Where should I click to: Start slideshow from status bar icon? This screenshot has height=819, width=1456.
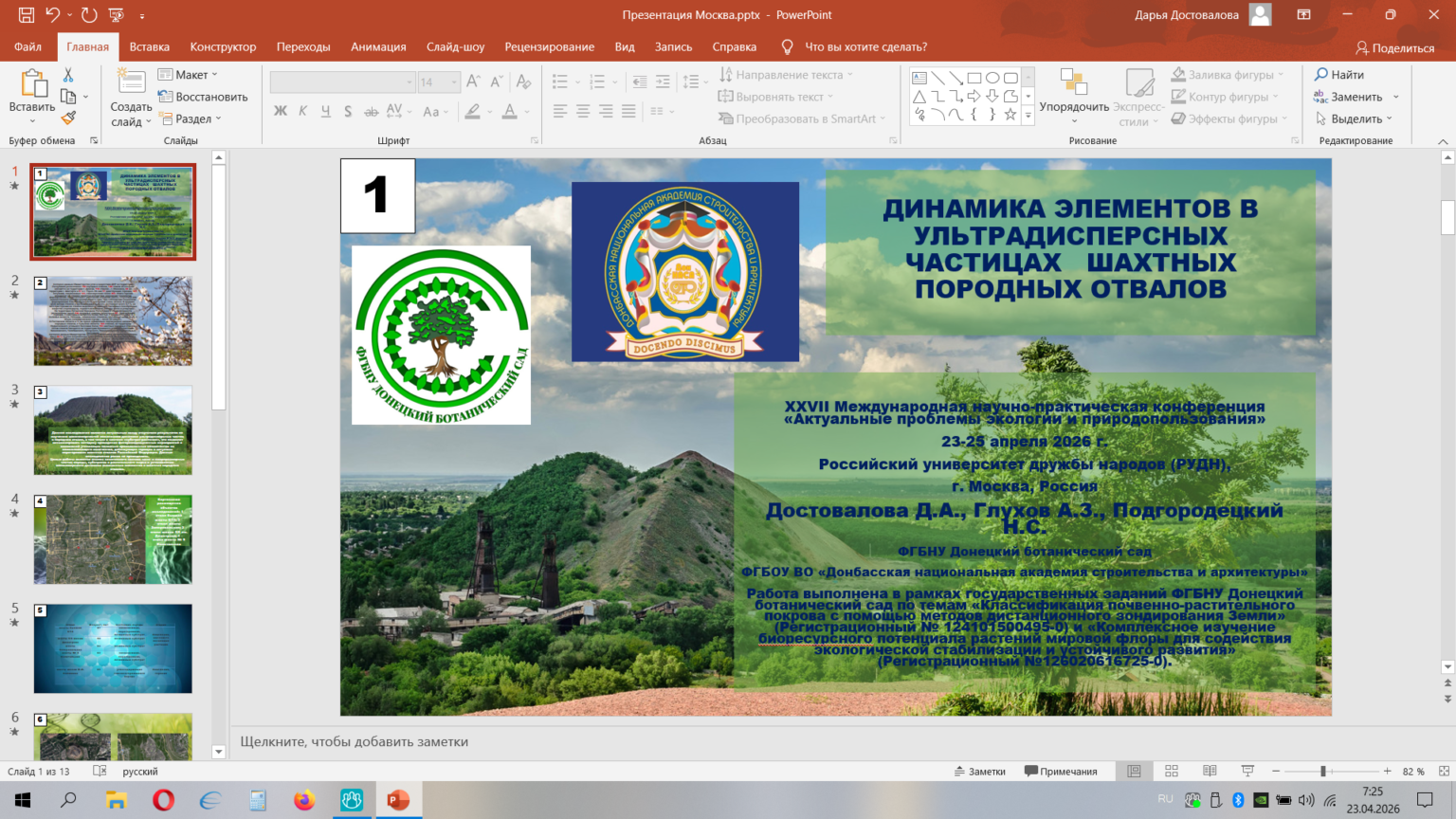click(1247, 772)
